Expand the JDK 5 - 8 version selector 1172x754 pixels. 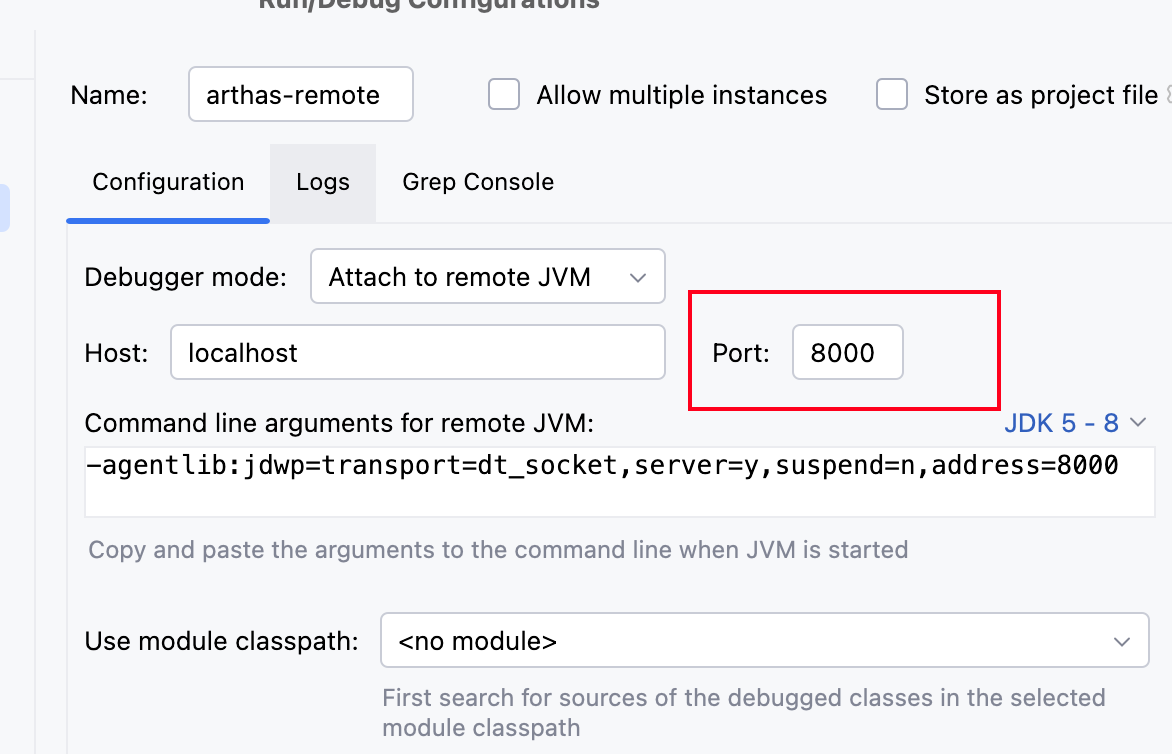tap(1074, 423)
